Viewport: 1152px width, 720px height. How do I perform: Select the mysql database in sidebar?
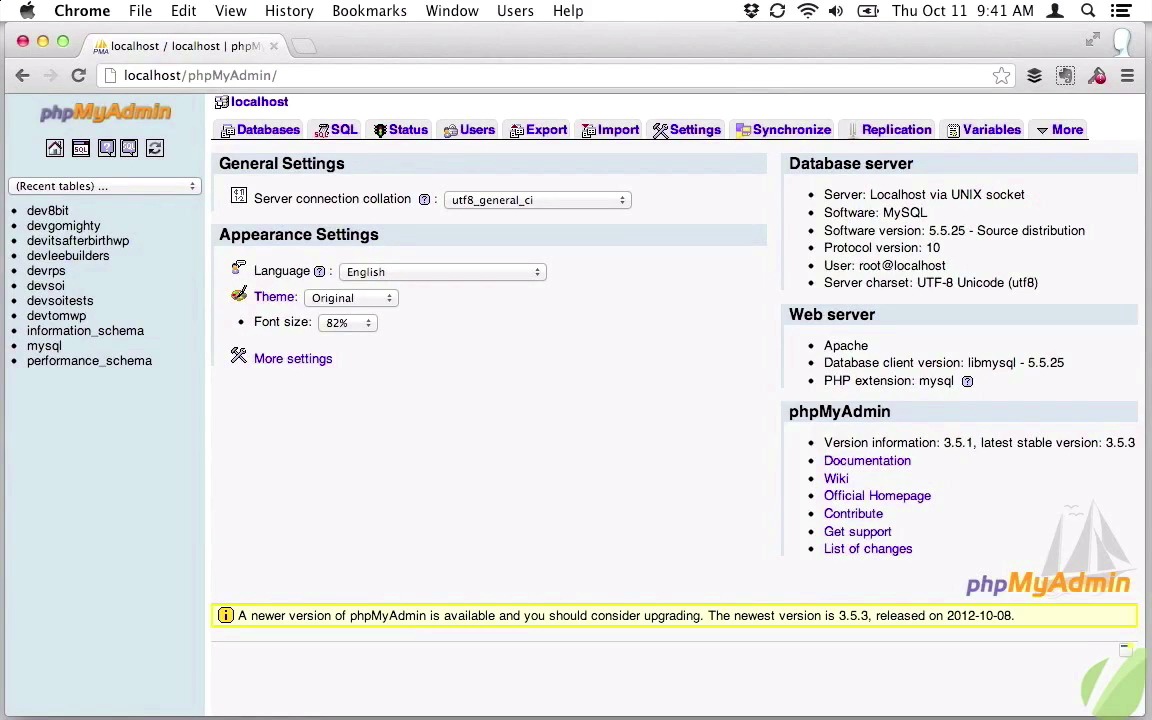tap(44, 345)
